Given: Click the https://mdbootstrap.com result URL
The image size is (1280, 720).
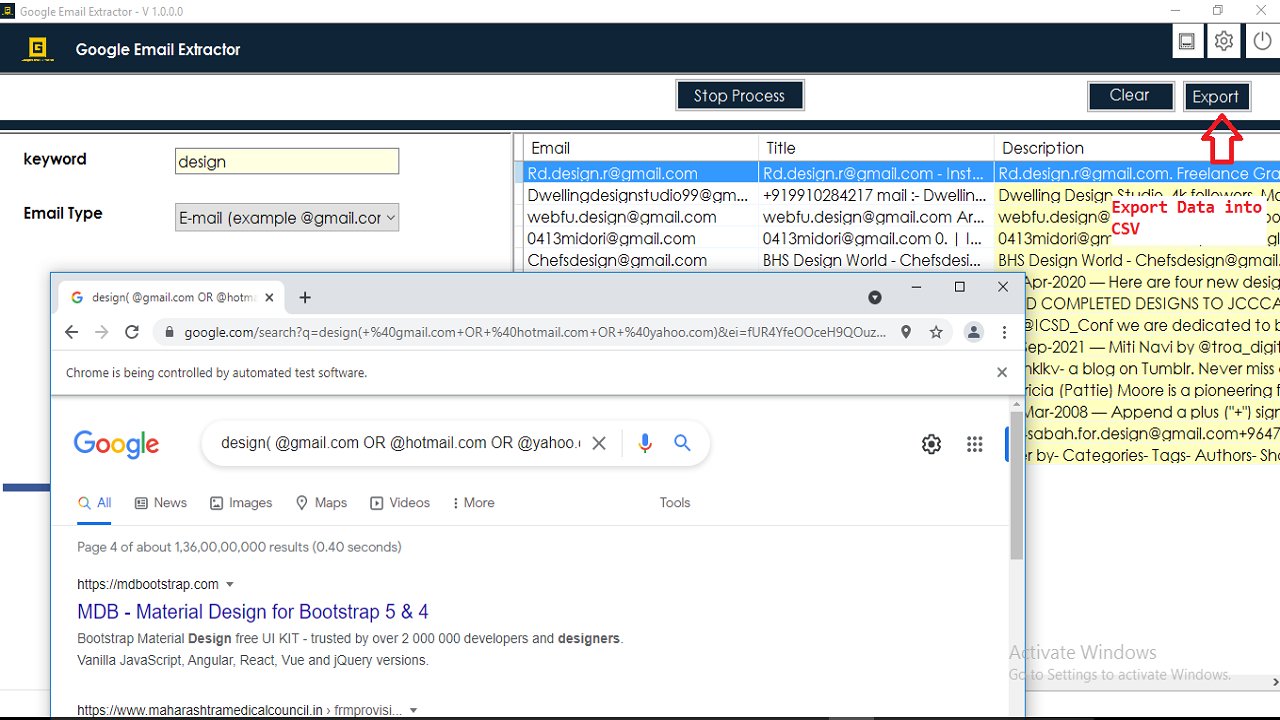Looking at the screenshot, I should [148, 584].
